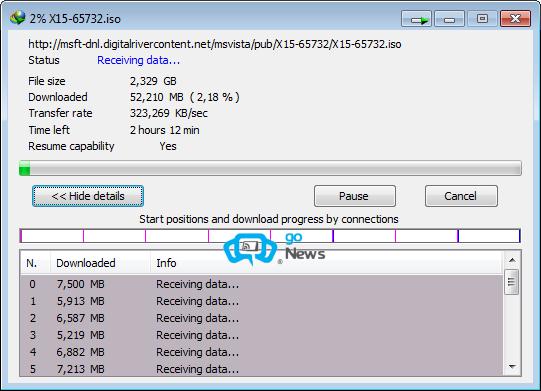Viewport: 541px width, 391px height.
Task: Maximize the download window
Action: tap(482, 19)
